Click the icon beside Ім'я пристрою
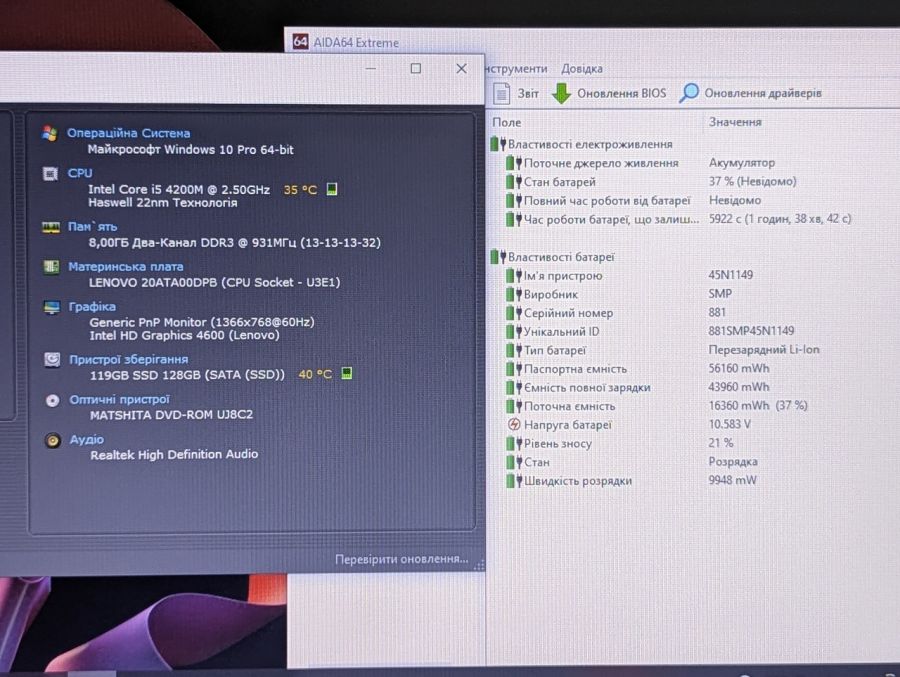The width and height of the screenshot is (900, 677). (x=514, y=276)
